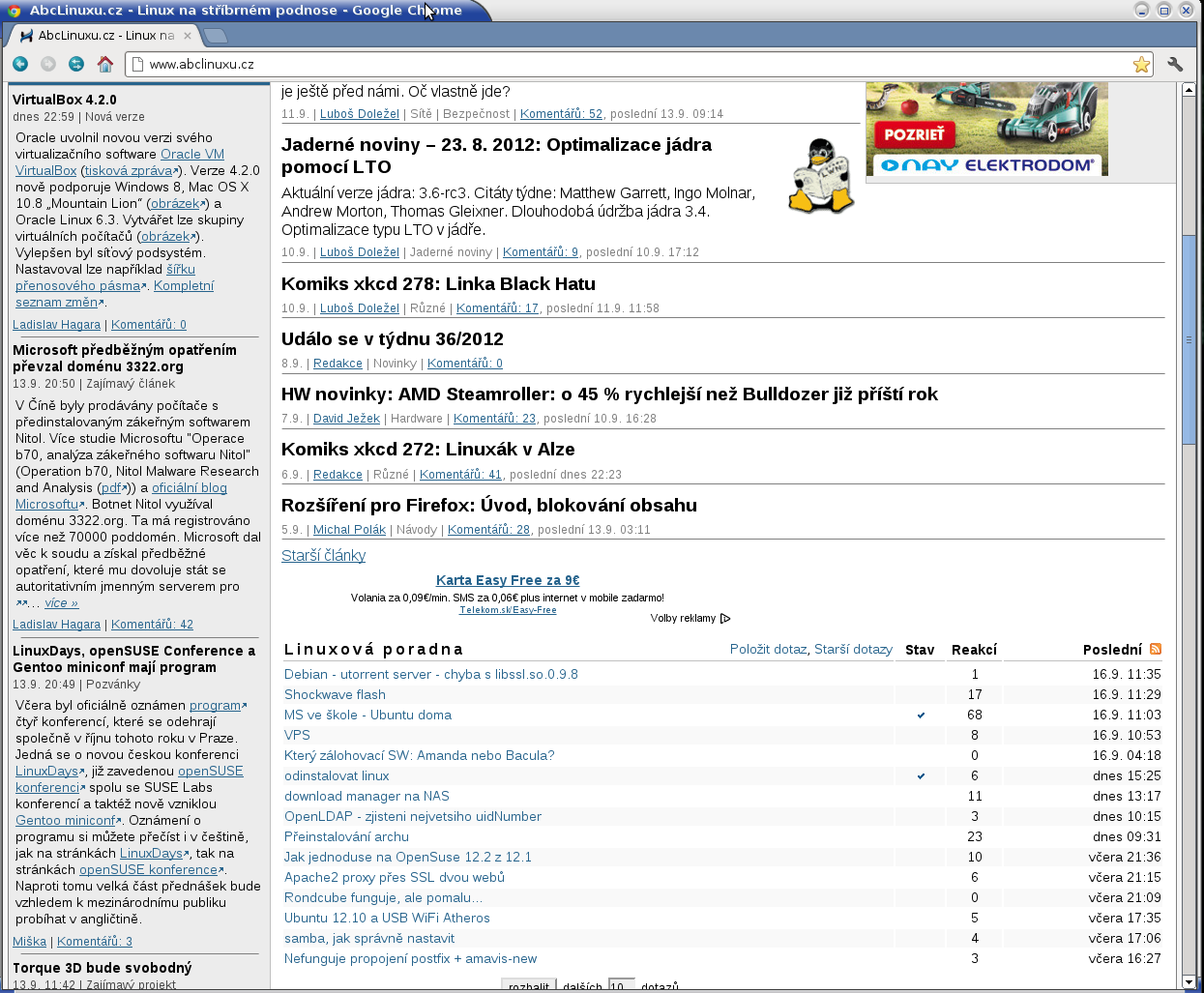The image size is (1204, 993).
Task: Click author David Ježek link
Action: coord(346,419)
